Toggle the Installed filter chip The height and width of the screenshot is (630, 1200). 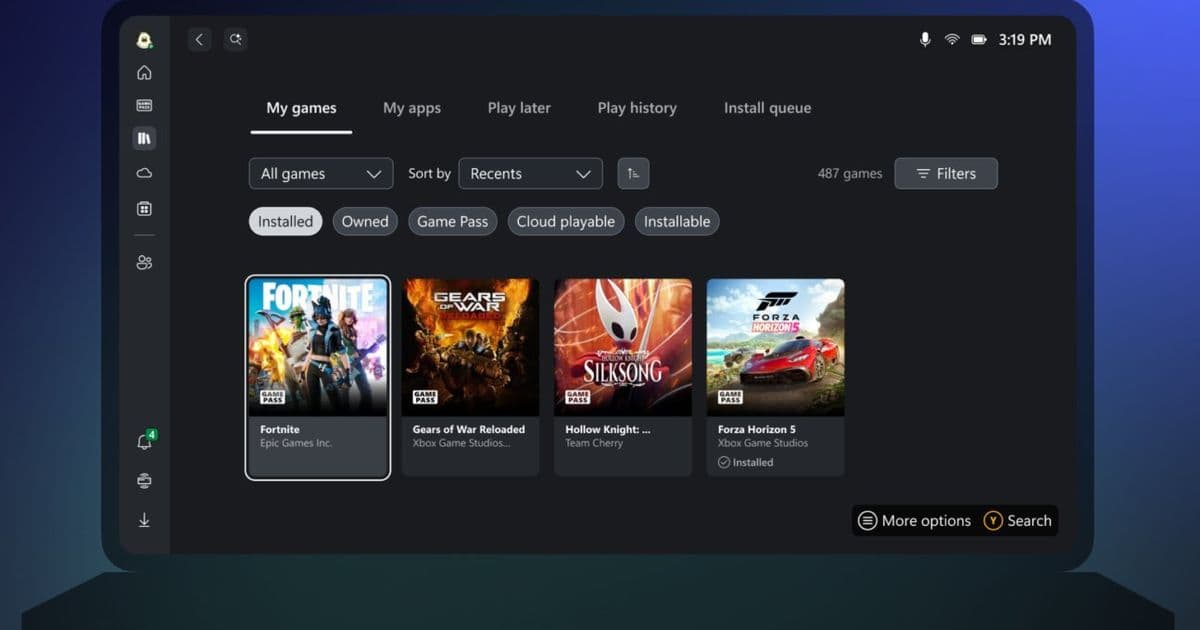tap(285, 221)
